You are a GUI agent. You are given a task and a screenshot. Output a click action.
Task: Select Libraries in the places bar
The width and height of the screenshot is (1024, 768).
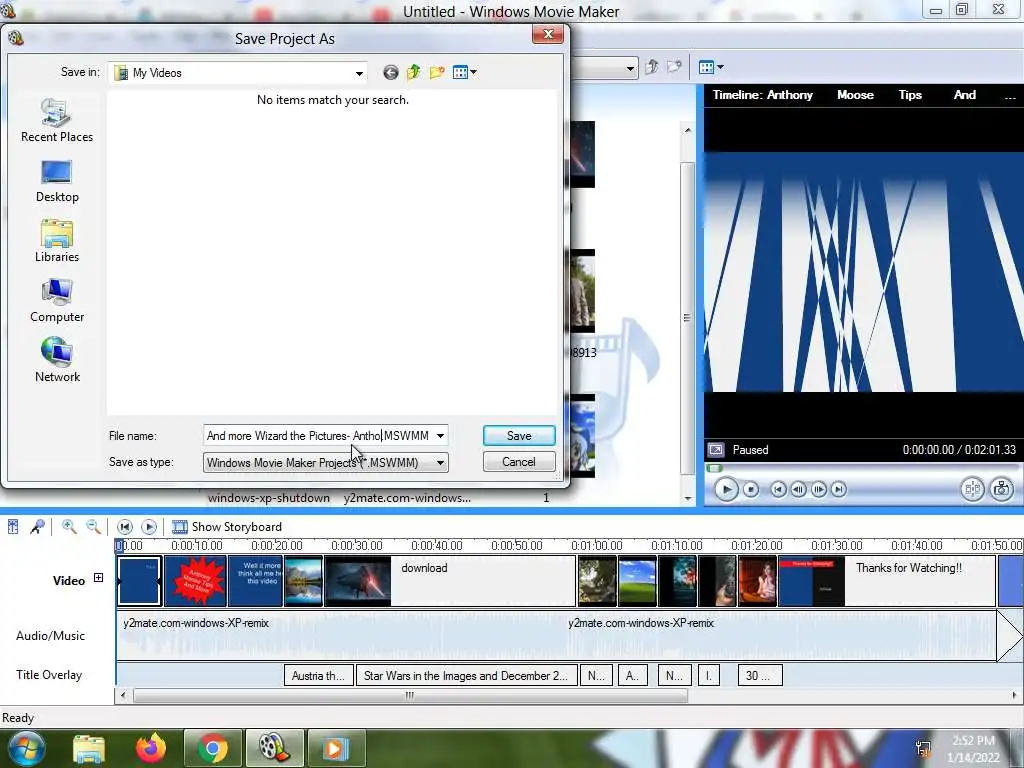coord(57,242)
